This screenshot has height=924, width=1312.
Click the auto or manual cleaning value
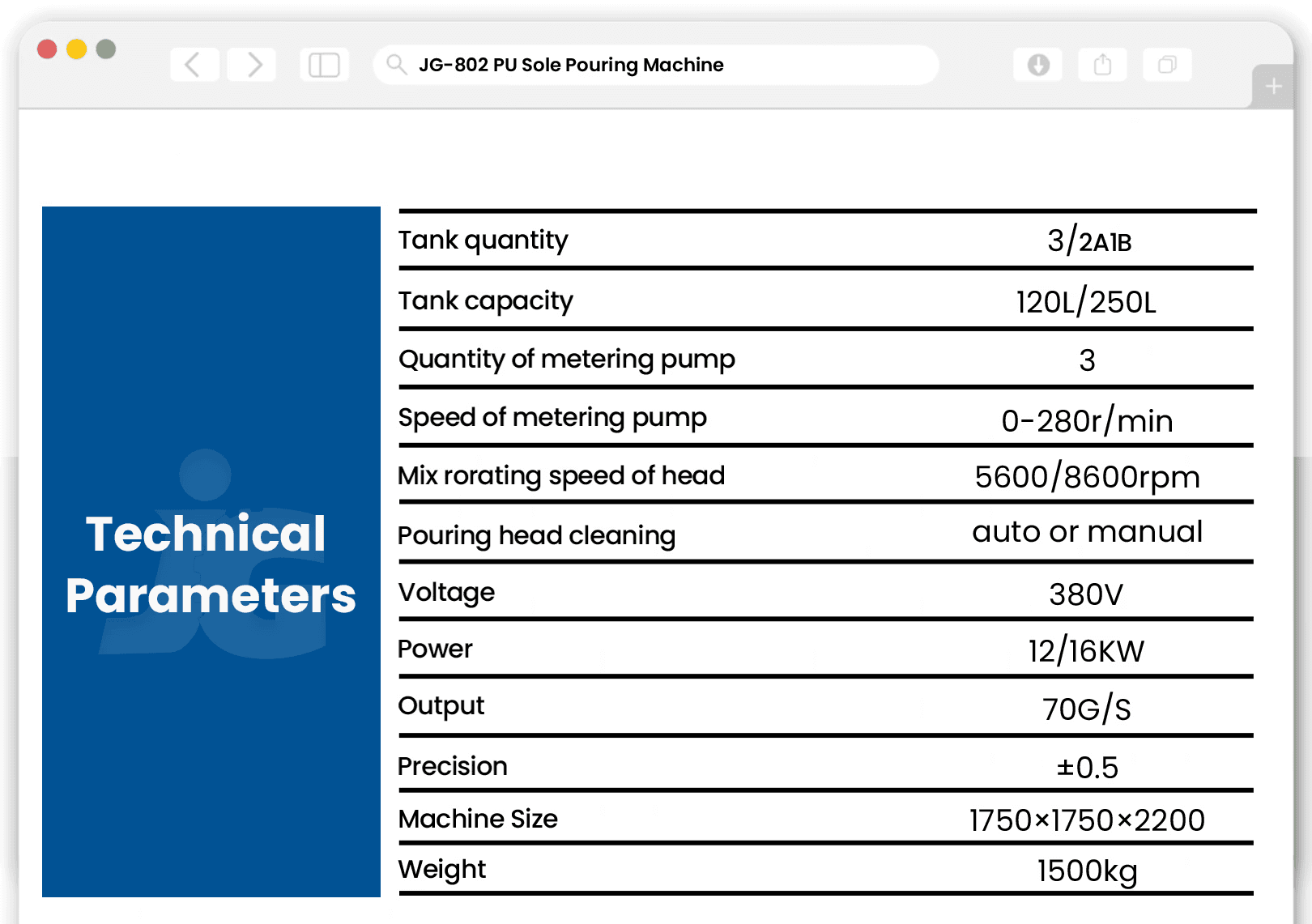pos(1087,531)
